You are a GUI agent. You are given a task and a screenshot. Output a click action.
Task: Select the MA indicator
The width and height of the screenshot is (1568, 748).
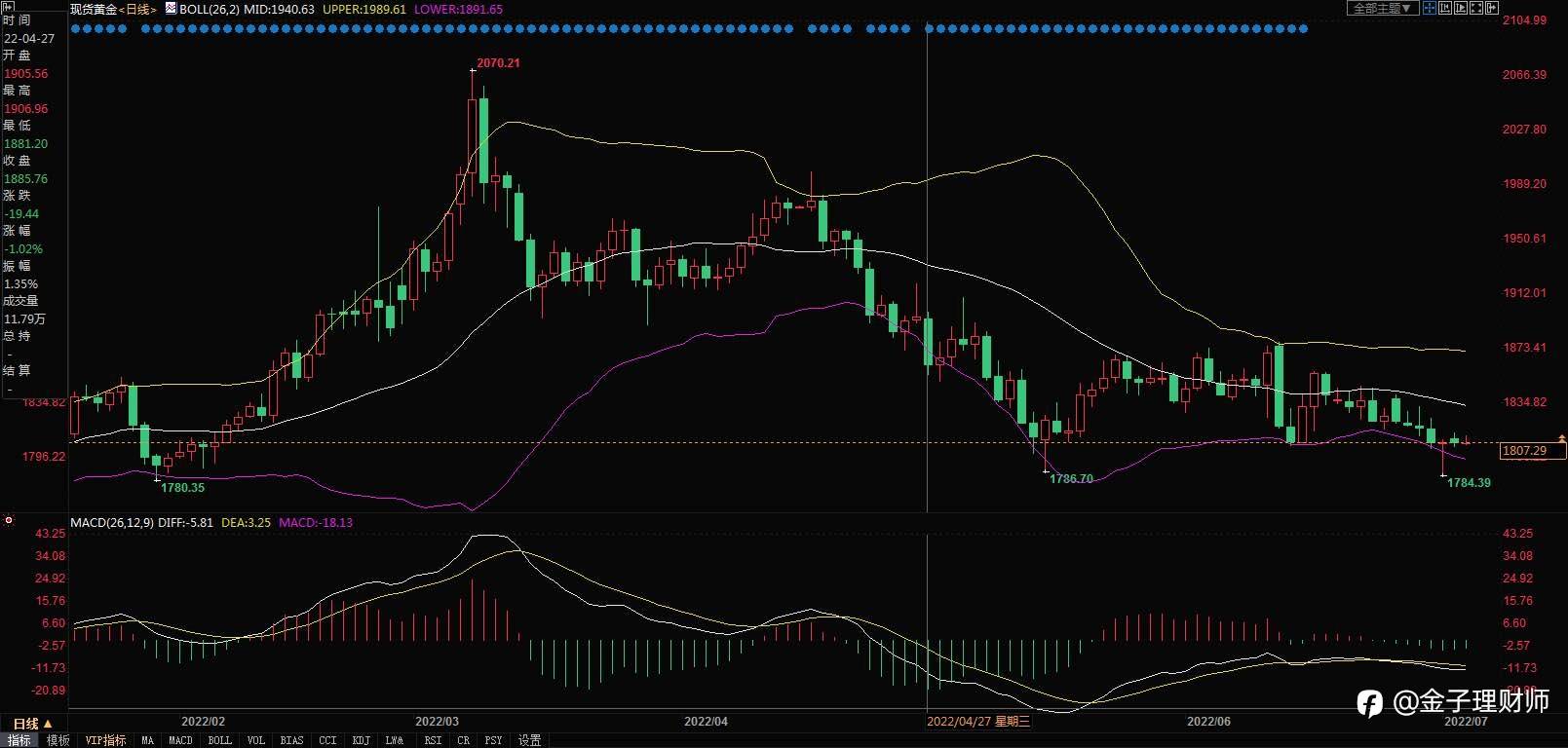(148, 740)
